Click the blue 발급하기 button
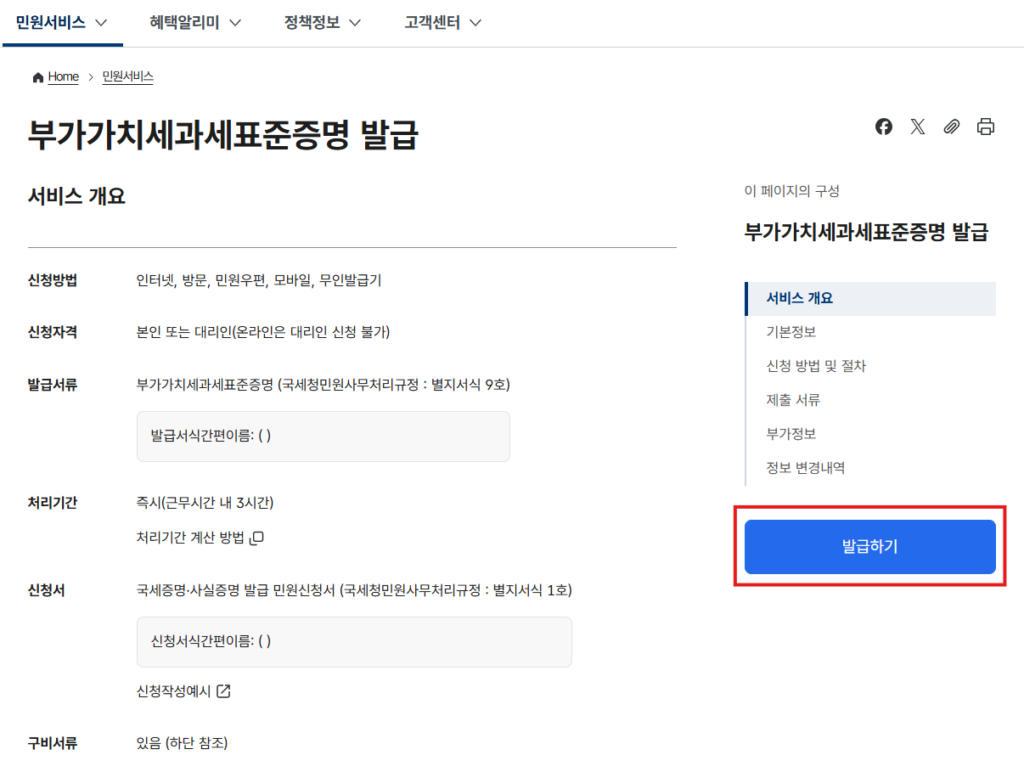 pos(870,547)
